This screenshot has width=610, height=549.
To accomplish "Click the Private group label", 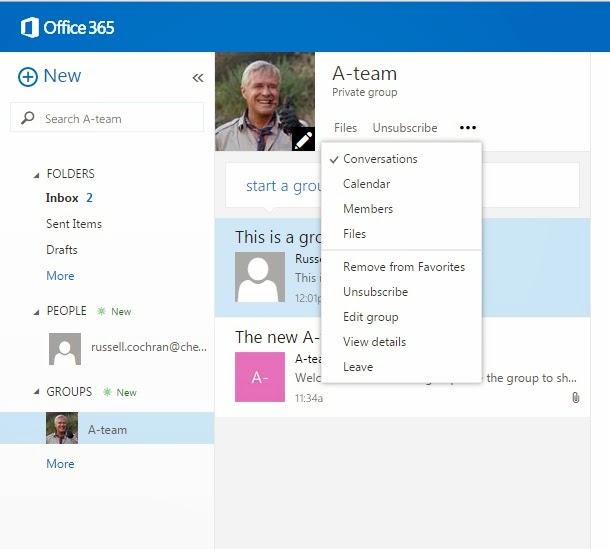I will 365,92.
